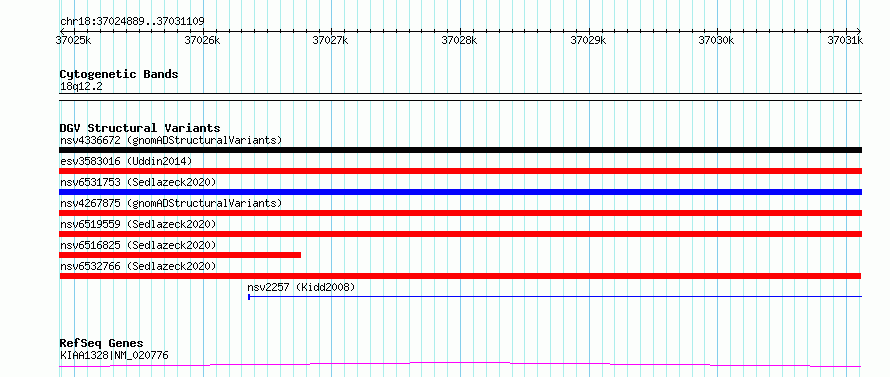
Task: Open the esv3583016 (Uddin2014) label
Action: pos(126,161)
